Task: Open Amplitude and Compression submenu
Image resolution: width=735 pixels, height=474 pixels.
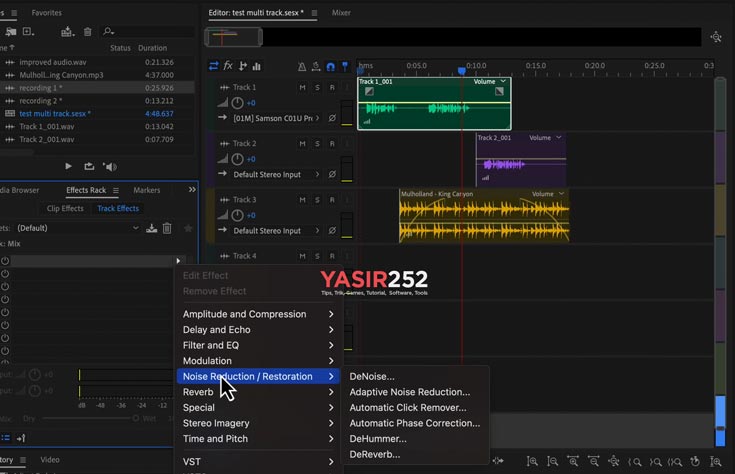Action: coord(258,314)
